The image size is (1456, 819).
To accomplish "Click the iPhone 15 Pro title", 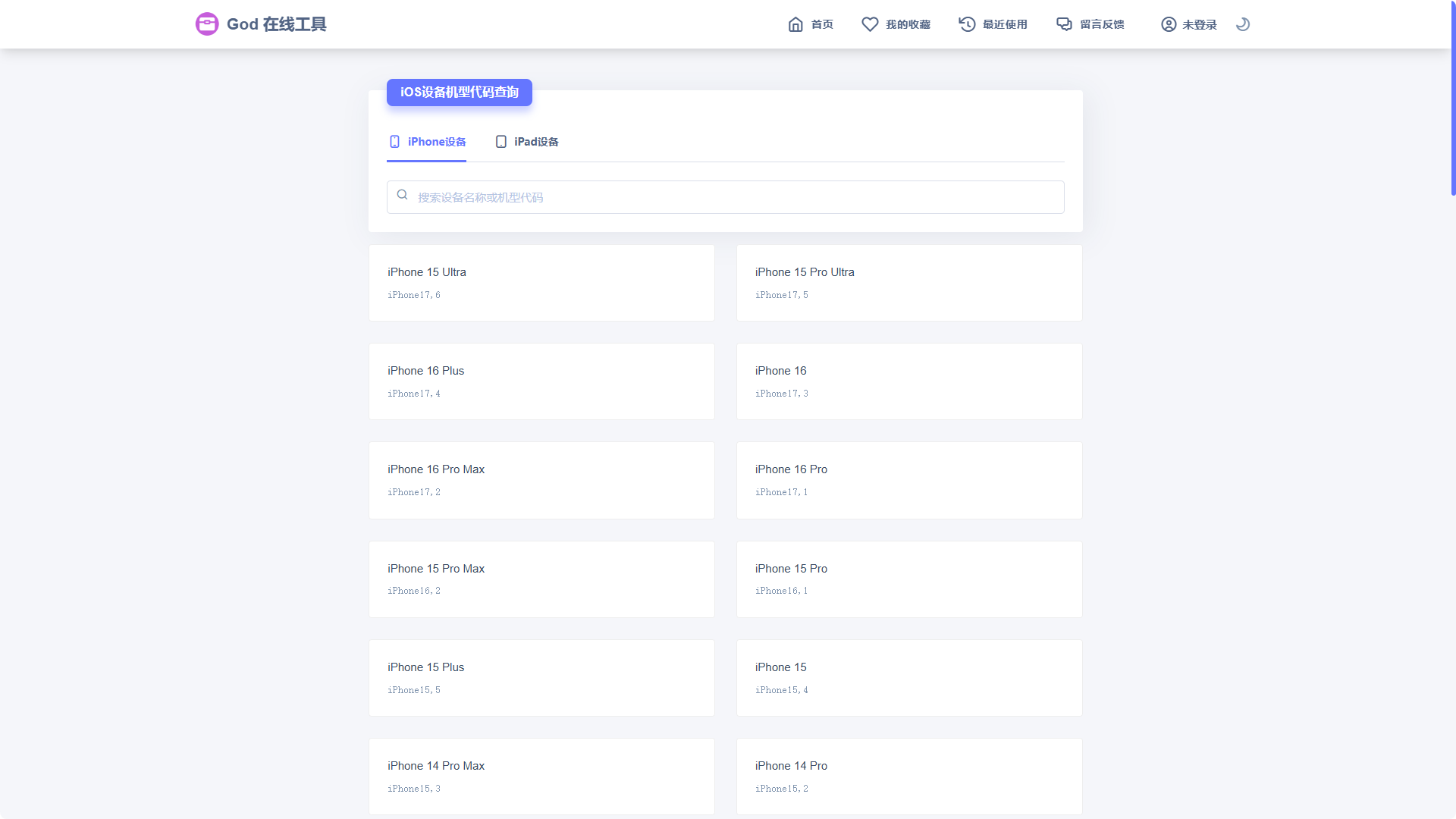I will pyautogui.click(x=791, y=569).
